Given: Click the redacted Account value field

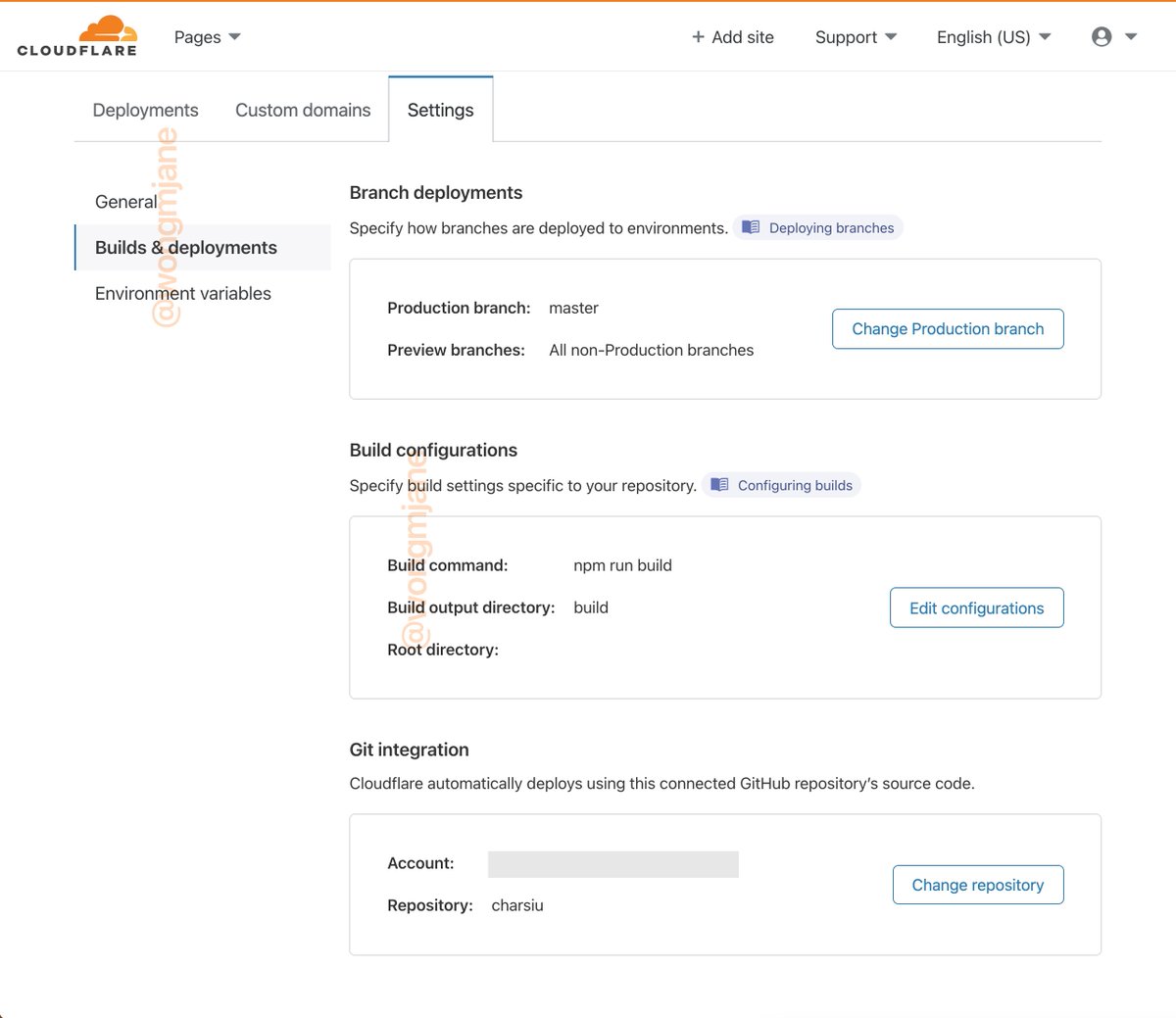Looking at the screenshot, I should tap(613, 864).
